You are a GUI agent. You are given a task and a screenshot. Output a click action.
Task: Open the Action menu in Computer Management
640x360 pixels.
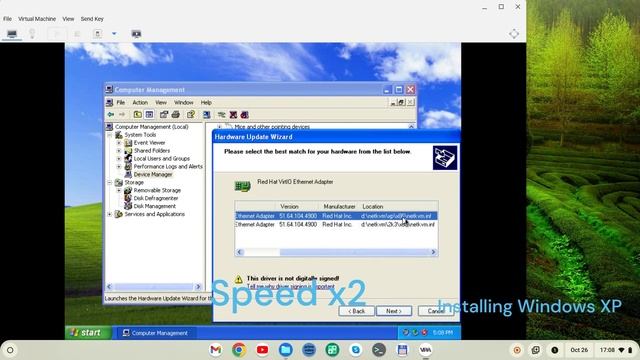click(140, 102)
